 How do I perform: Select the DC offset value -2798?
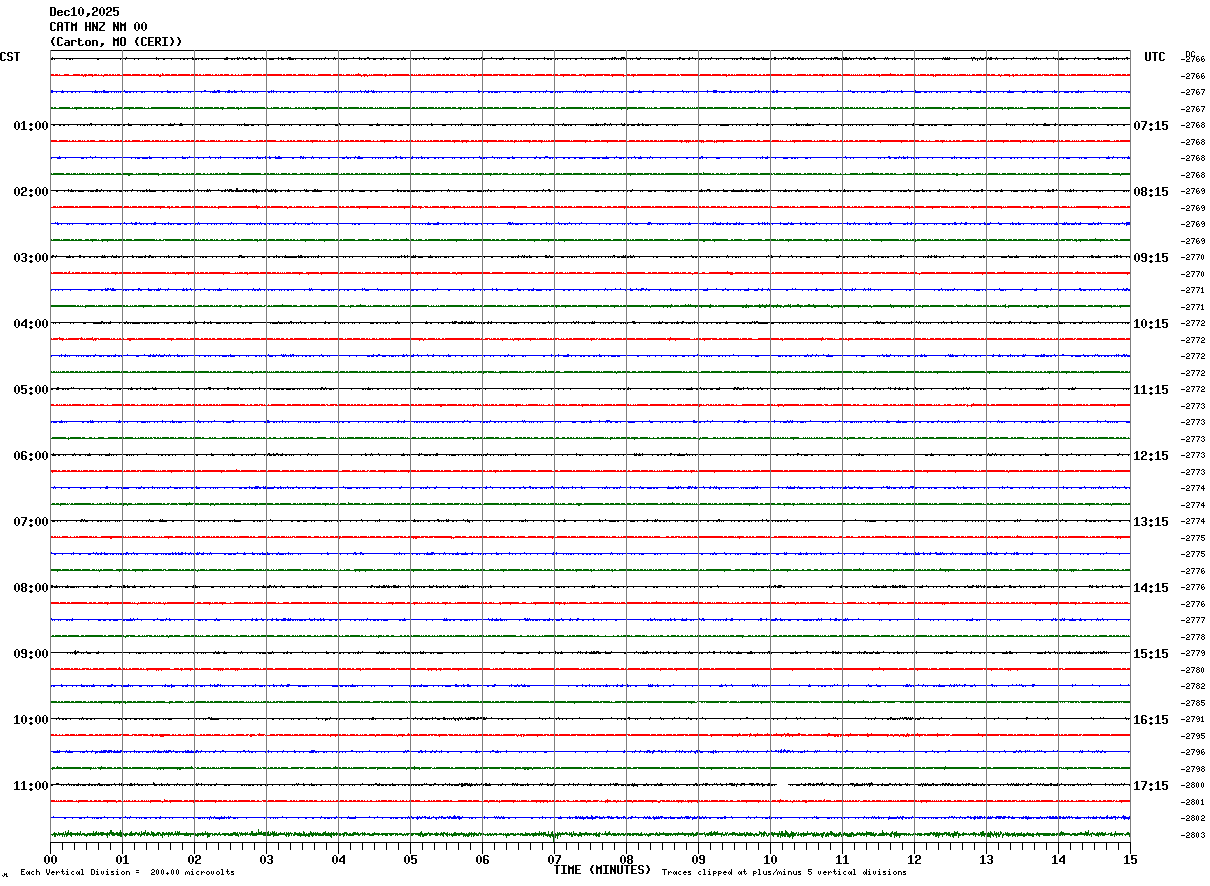click(1194, 769)
